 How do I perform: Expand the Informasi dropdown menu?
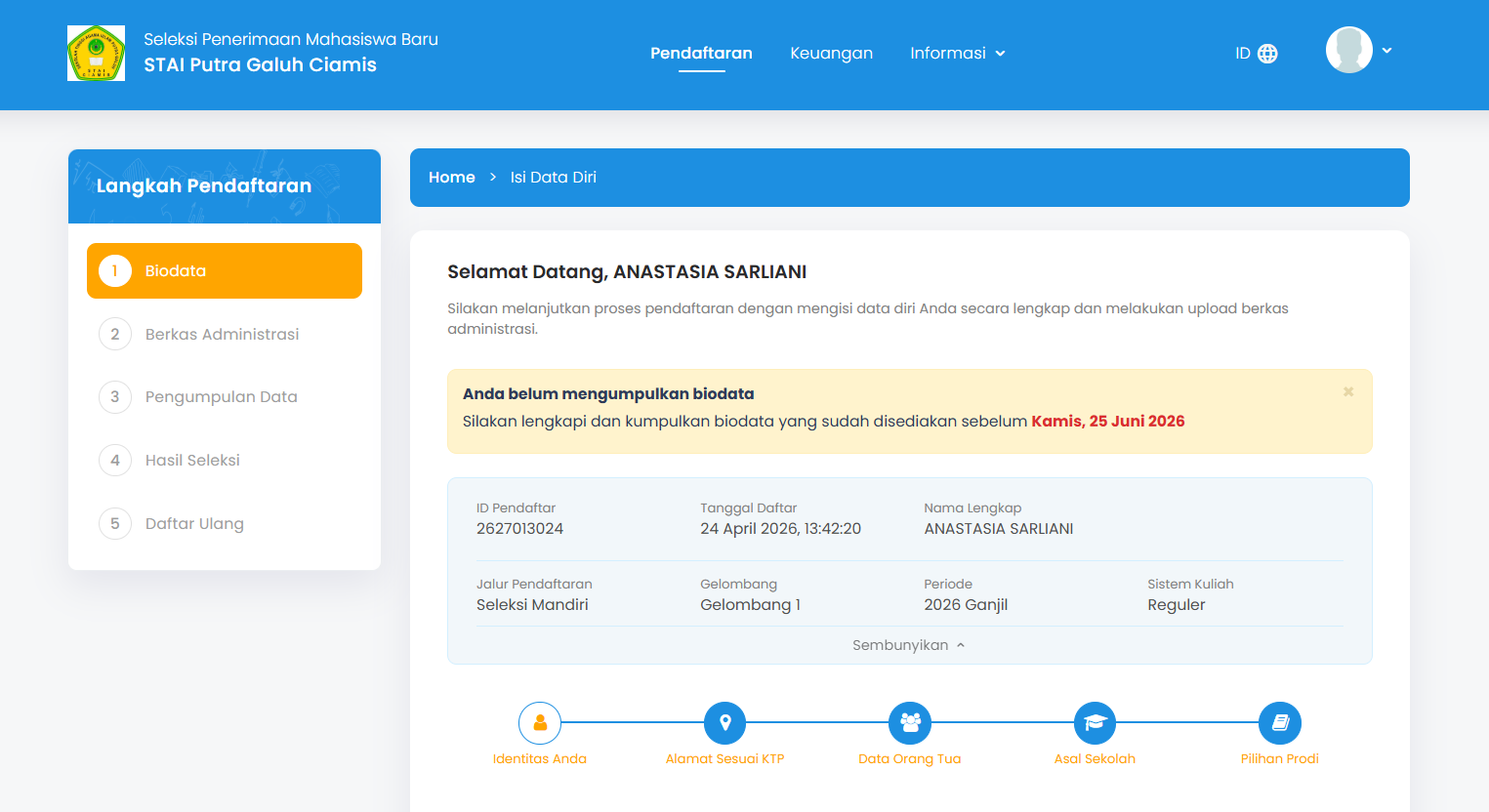pyautogui.click(x=957, y=54)
